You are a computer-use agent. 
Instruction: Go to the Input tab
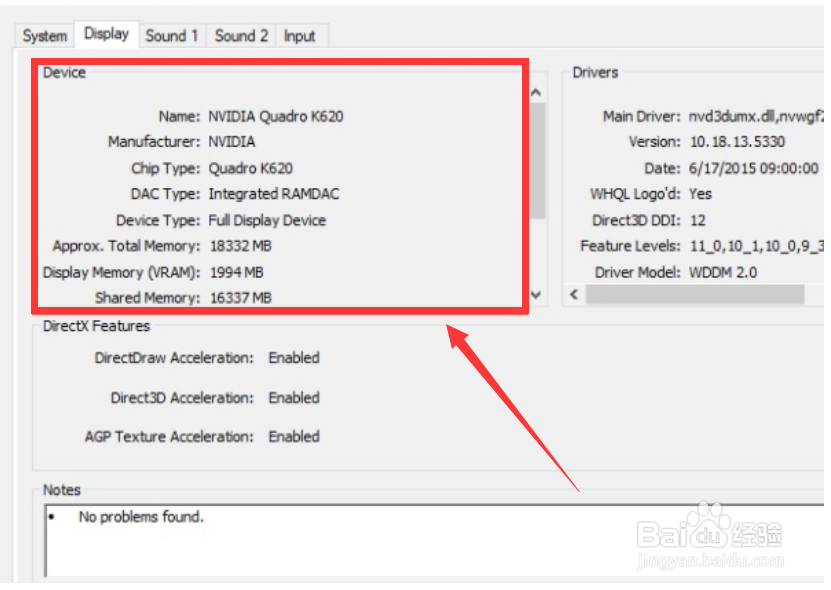(300, 36)
